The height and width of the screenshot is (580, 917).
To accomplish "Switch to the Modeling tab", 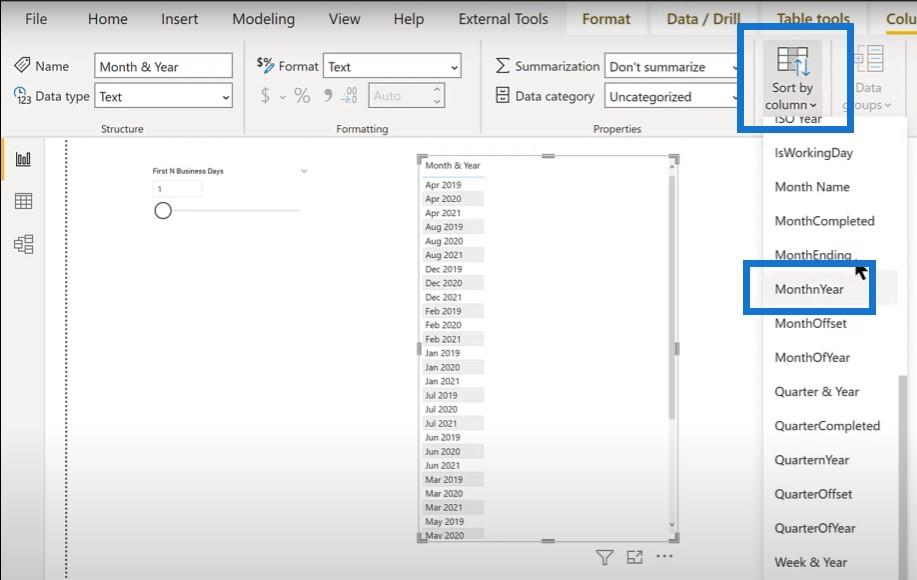I will coord(264,19).
